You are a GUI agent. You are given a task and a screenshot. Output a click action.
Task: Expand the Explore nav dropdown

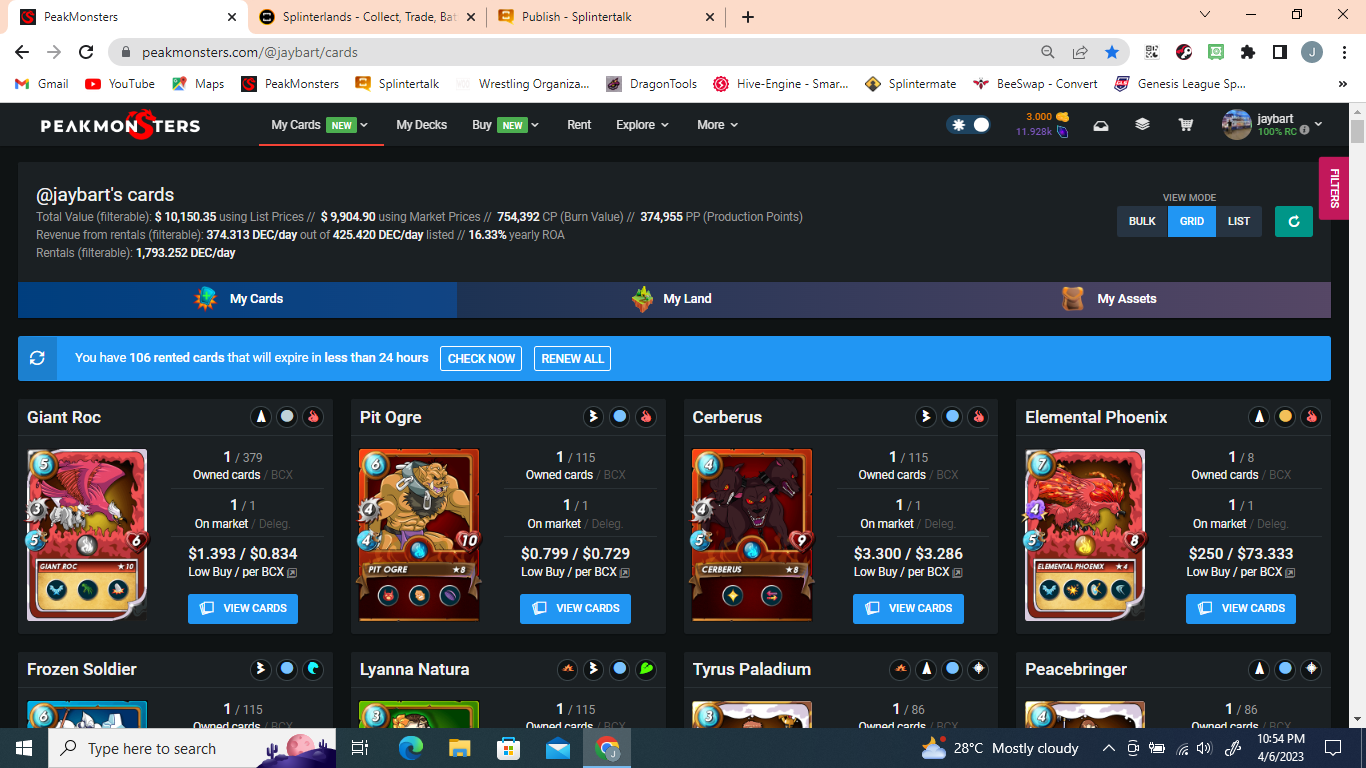642,125
